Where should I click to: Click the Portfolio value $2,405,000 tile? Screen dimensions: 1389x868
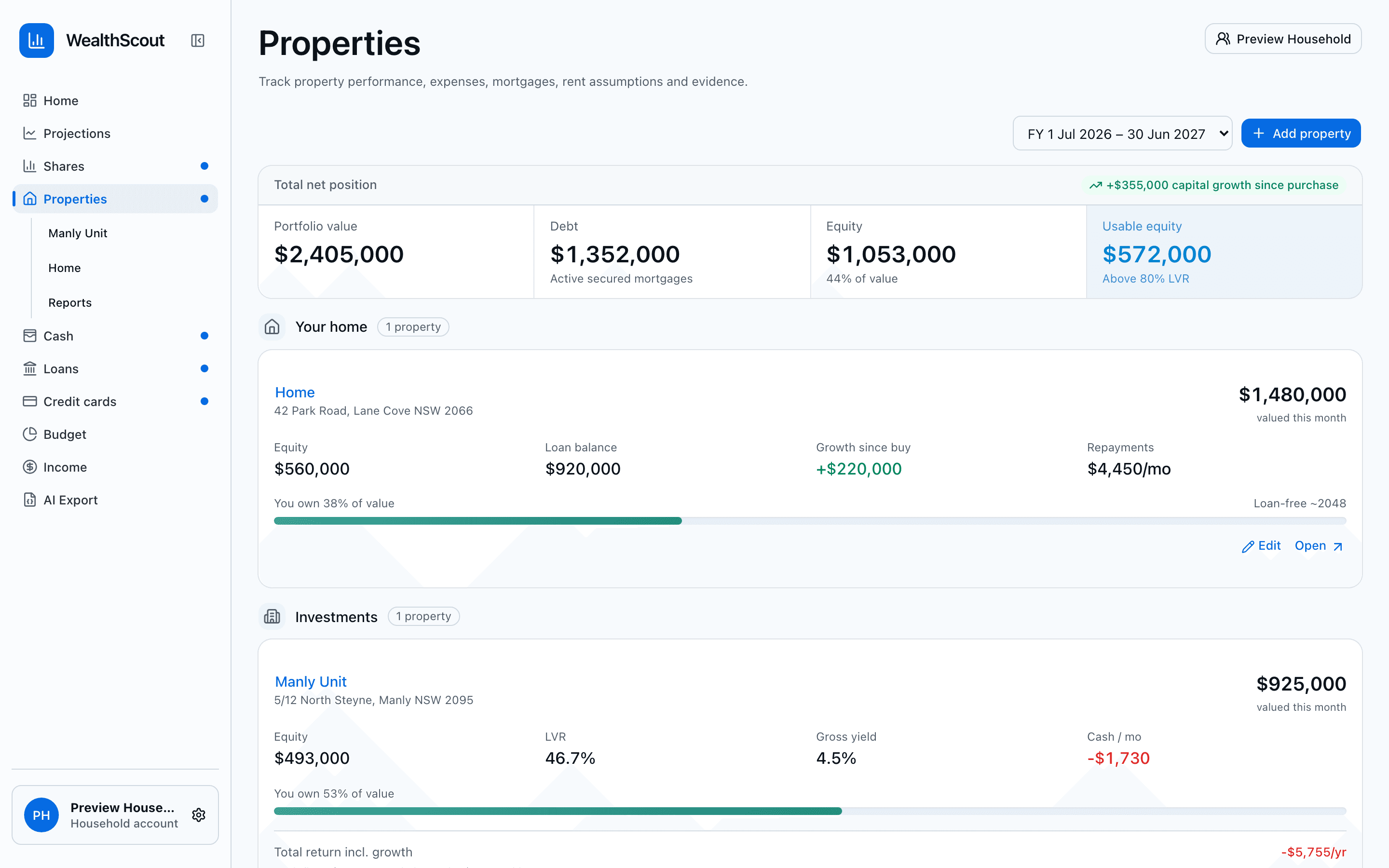tap(396, 251)
